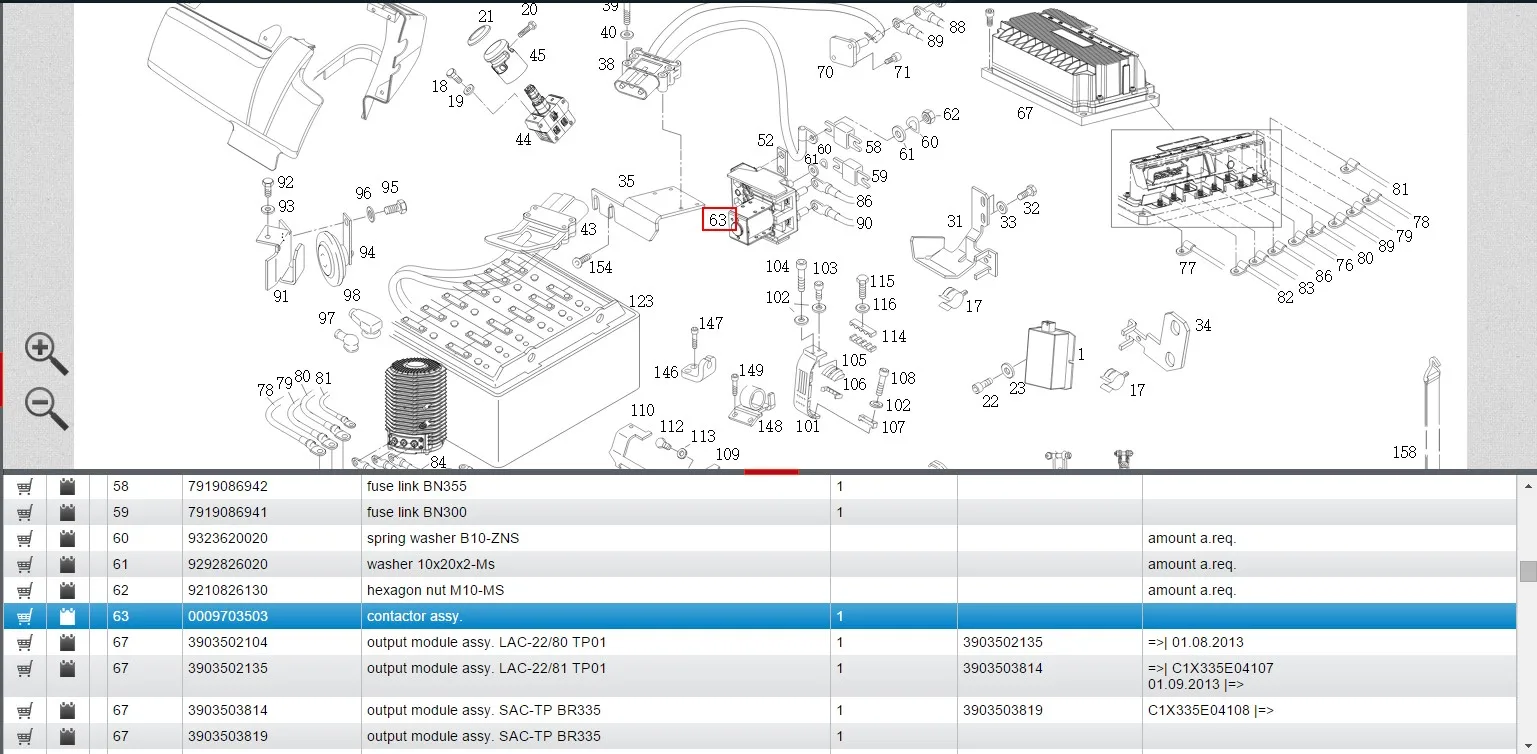Click remark 'C1X335E04108 |=>'

(x=1211, y=710)
